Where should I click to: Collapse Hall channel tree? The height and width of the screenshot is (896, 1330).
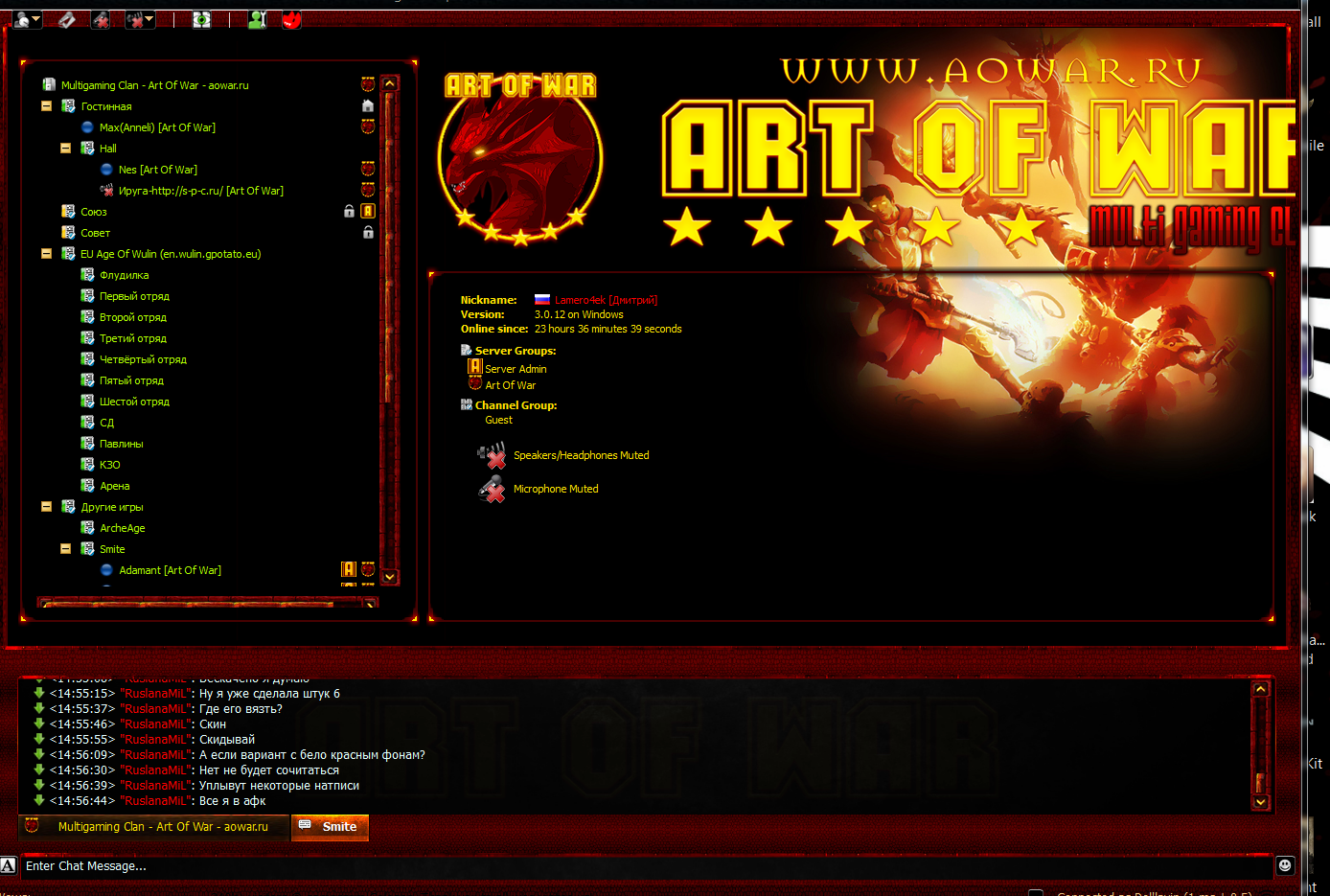pyautogui.click(x=65, y=149)
